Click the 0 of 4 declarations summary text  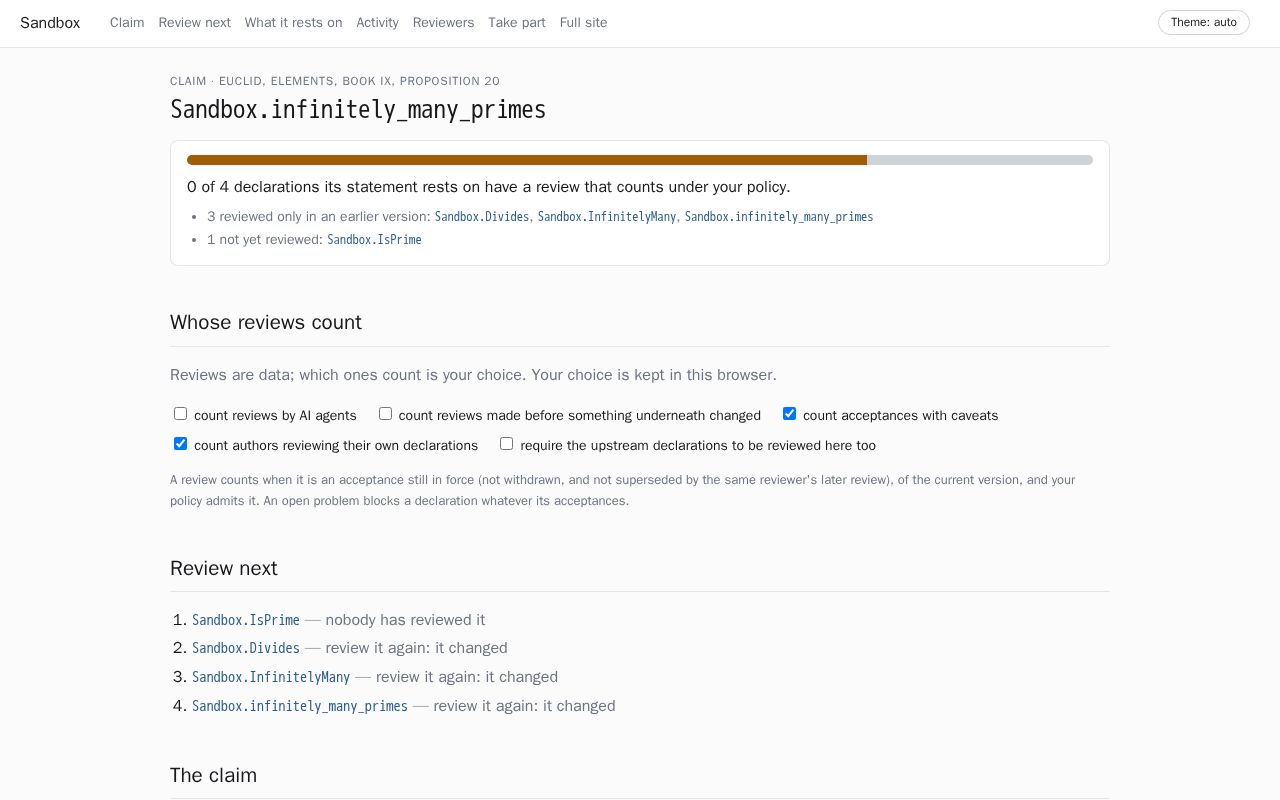(x=489, y=187)
